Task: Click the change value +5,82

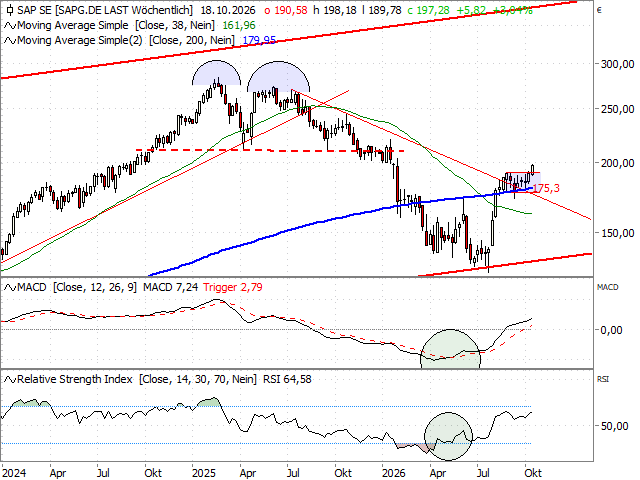Action: [x=471, y=10]
